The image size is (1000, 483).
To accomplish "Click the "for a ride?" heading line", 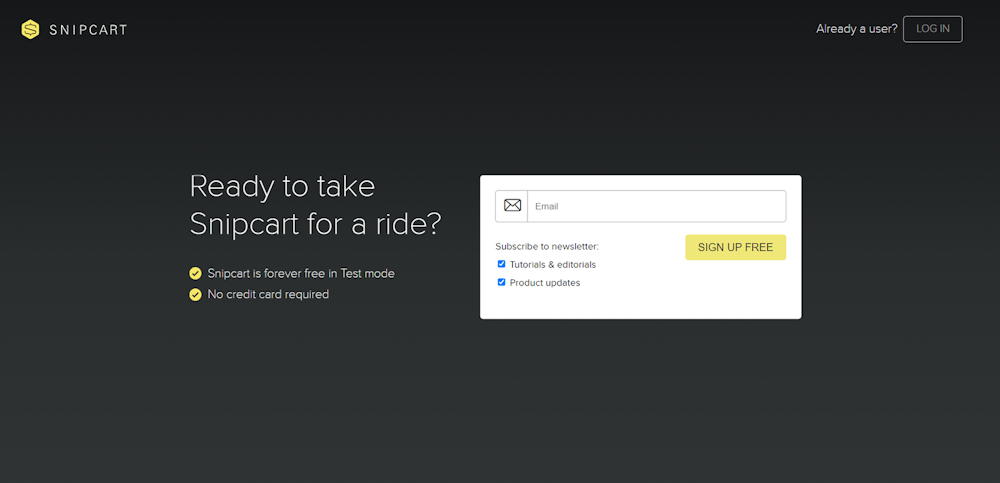I will [372, 224].
